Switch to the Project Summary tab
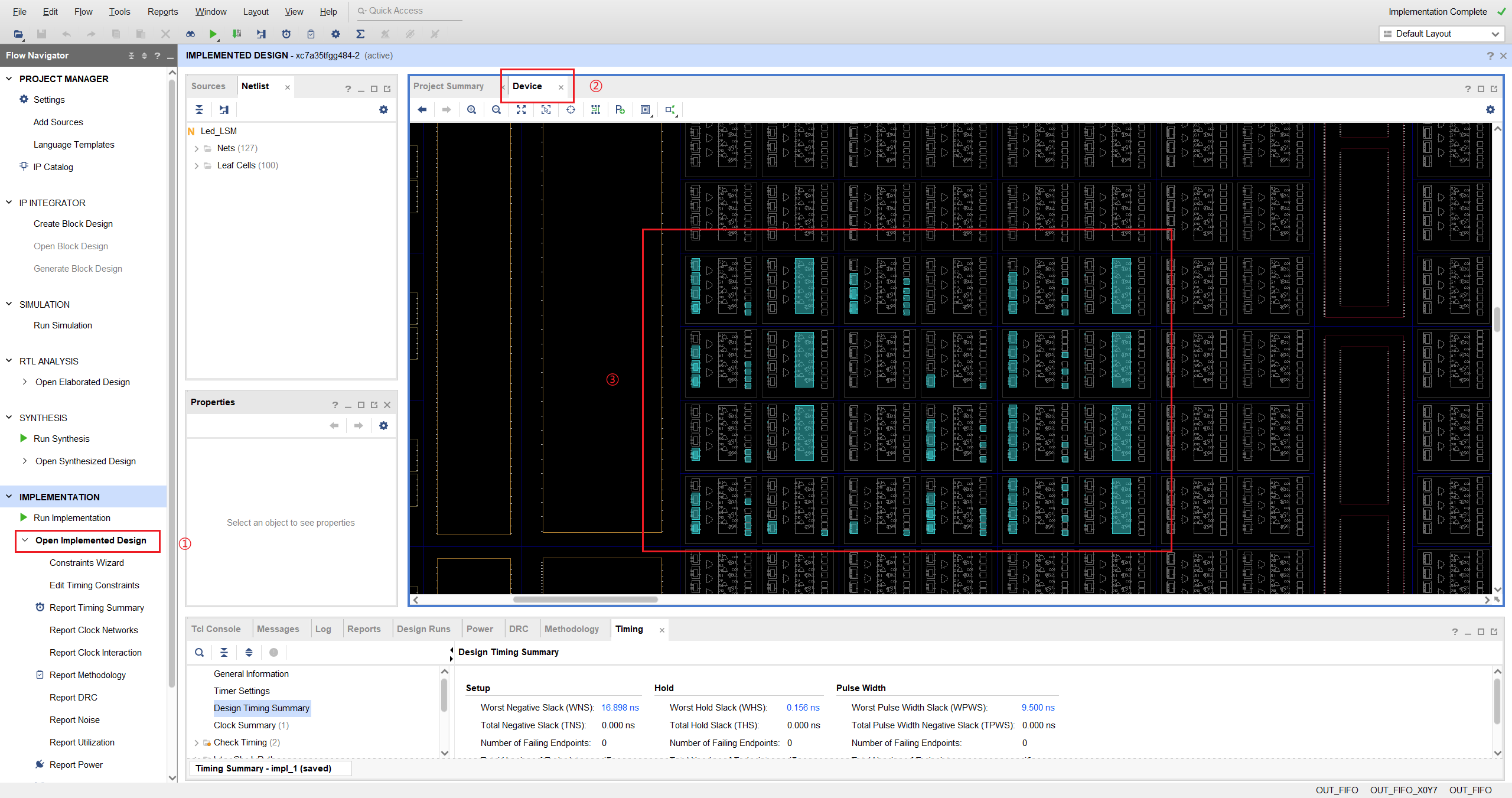1512x798 pixels. click(x=448, y=86)
